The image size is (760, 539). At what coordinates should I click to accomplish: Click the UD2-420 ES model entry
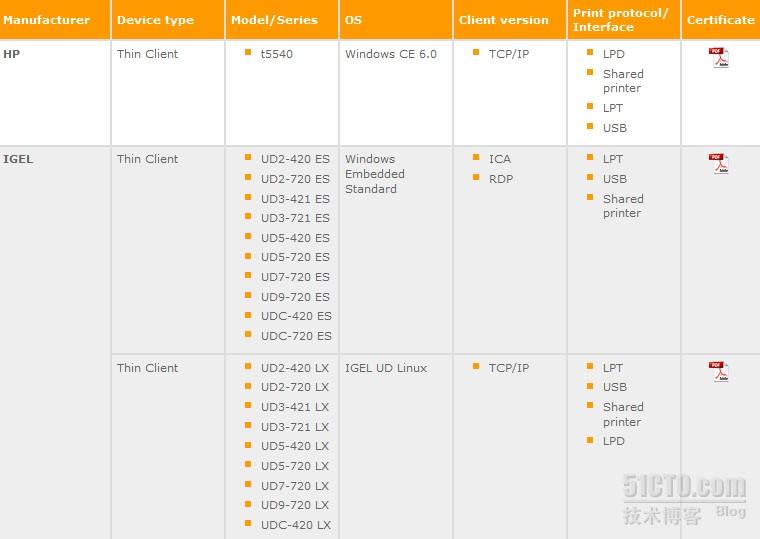[x=295, y=159]
